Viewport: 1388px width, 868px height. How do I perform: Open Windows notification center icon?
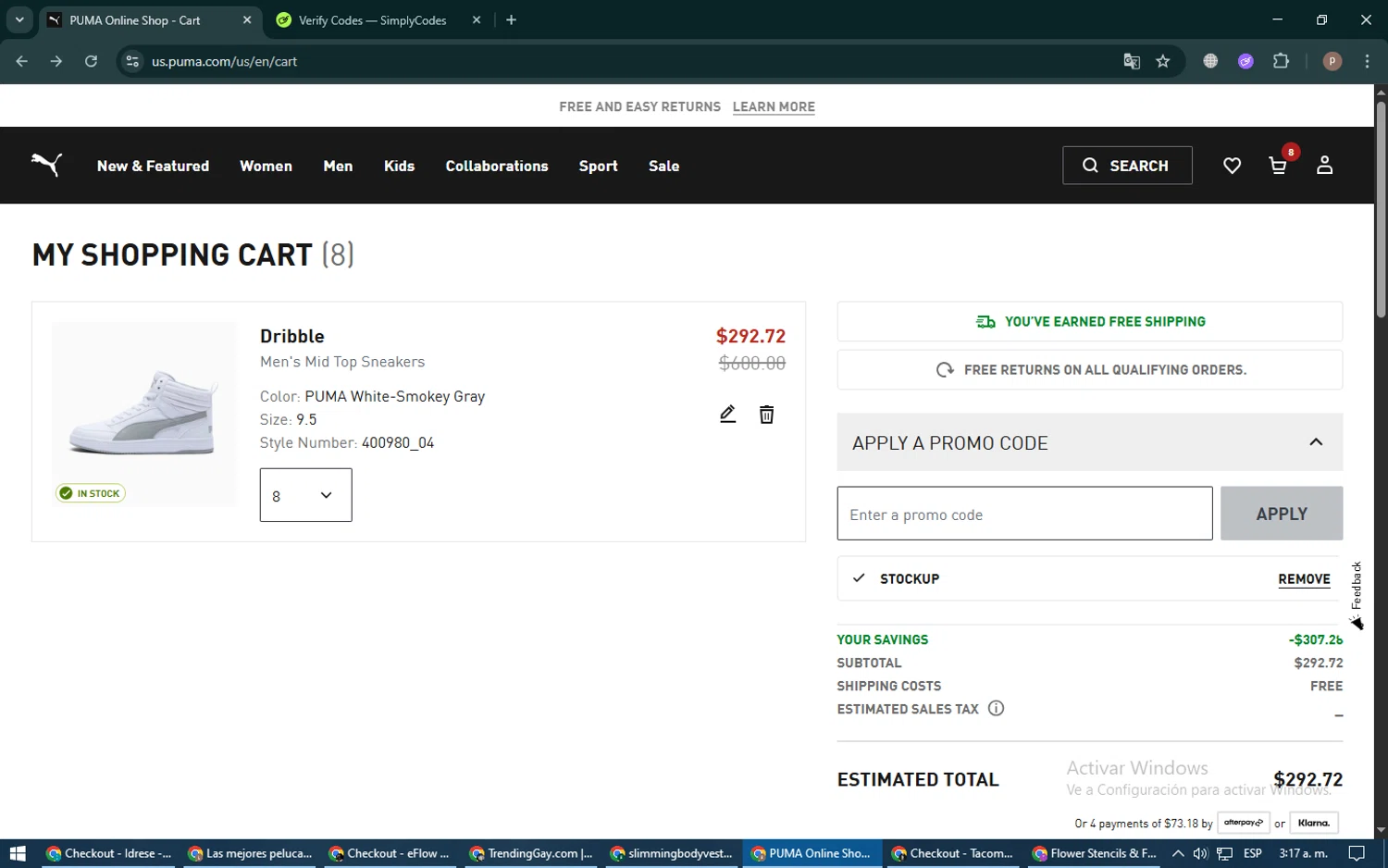coord(1357,853)
